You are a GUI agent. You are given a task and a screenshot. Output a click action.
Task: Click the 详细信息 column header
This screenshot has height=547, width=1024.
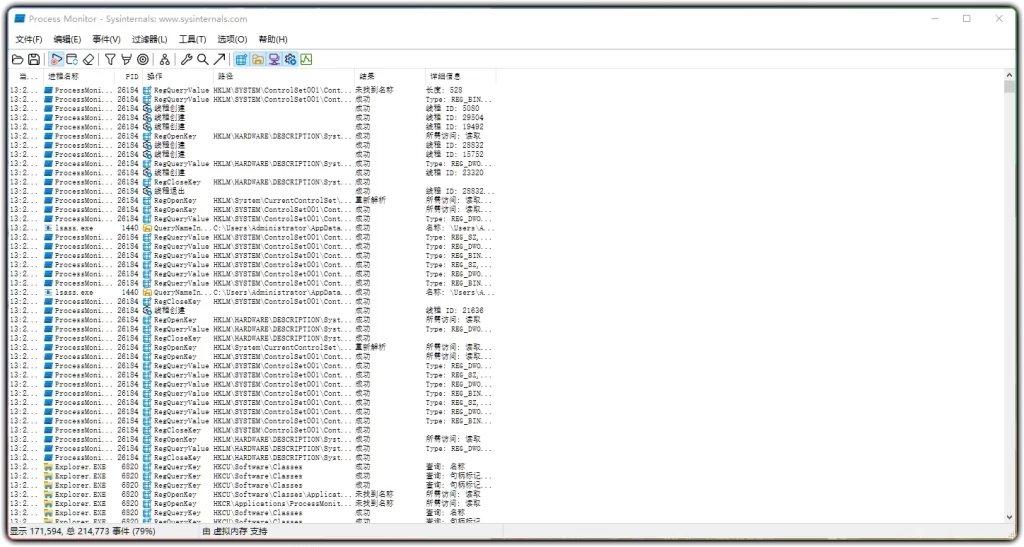point(460,76)
